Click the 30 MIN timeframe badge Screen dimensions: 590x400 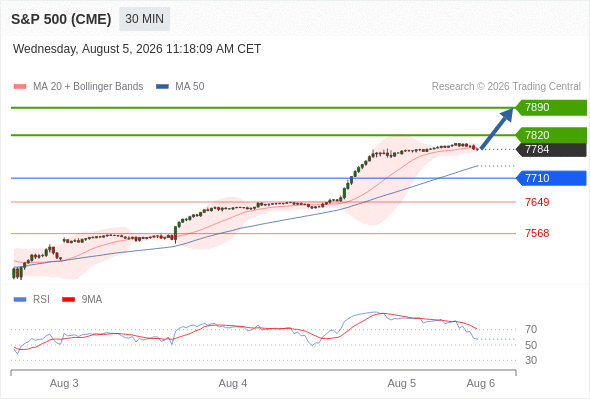pyautogui.click(x=144, y=19)
